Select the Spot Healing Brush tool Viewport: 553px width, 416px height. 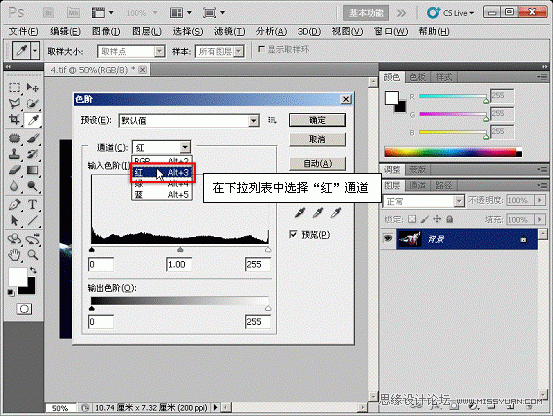pyautogui.click(x=14, y=138)
